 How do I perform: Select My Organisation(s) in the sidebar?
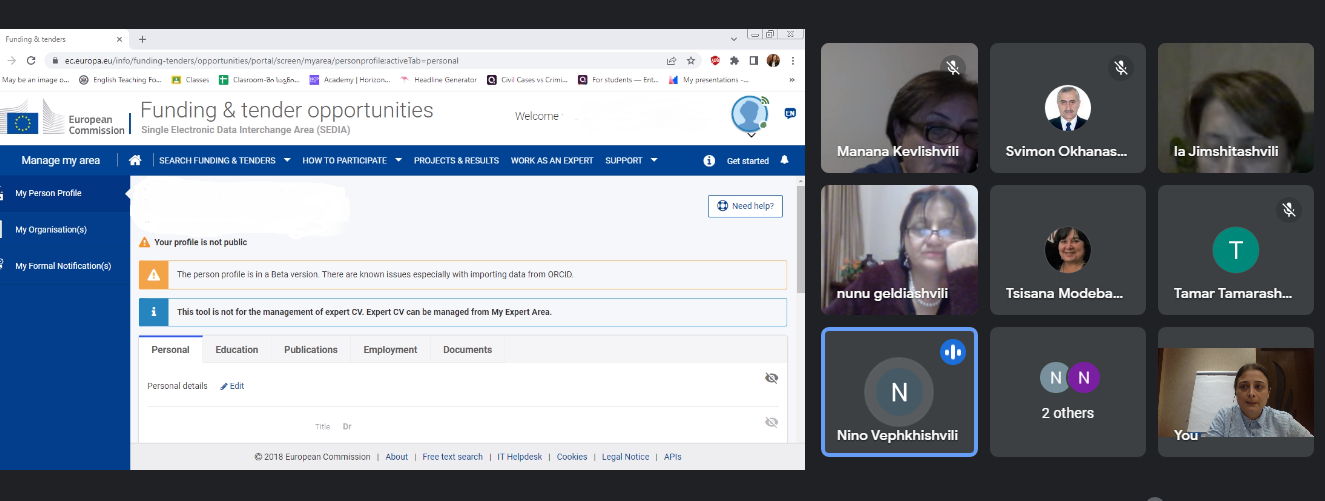(x=51, y=230)
